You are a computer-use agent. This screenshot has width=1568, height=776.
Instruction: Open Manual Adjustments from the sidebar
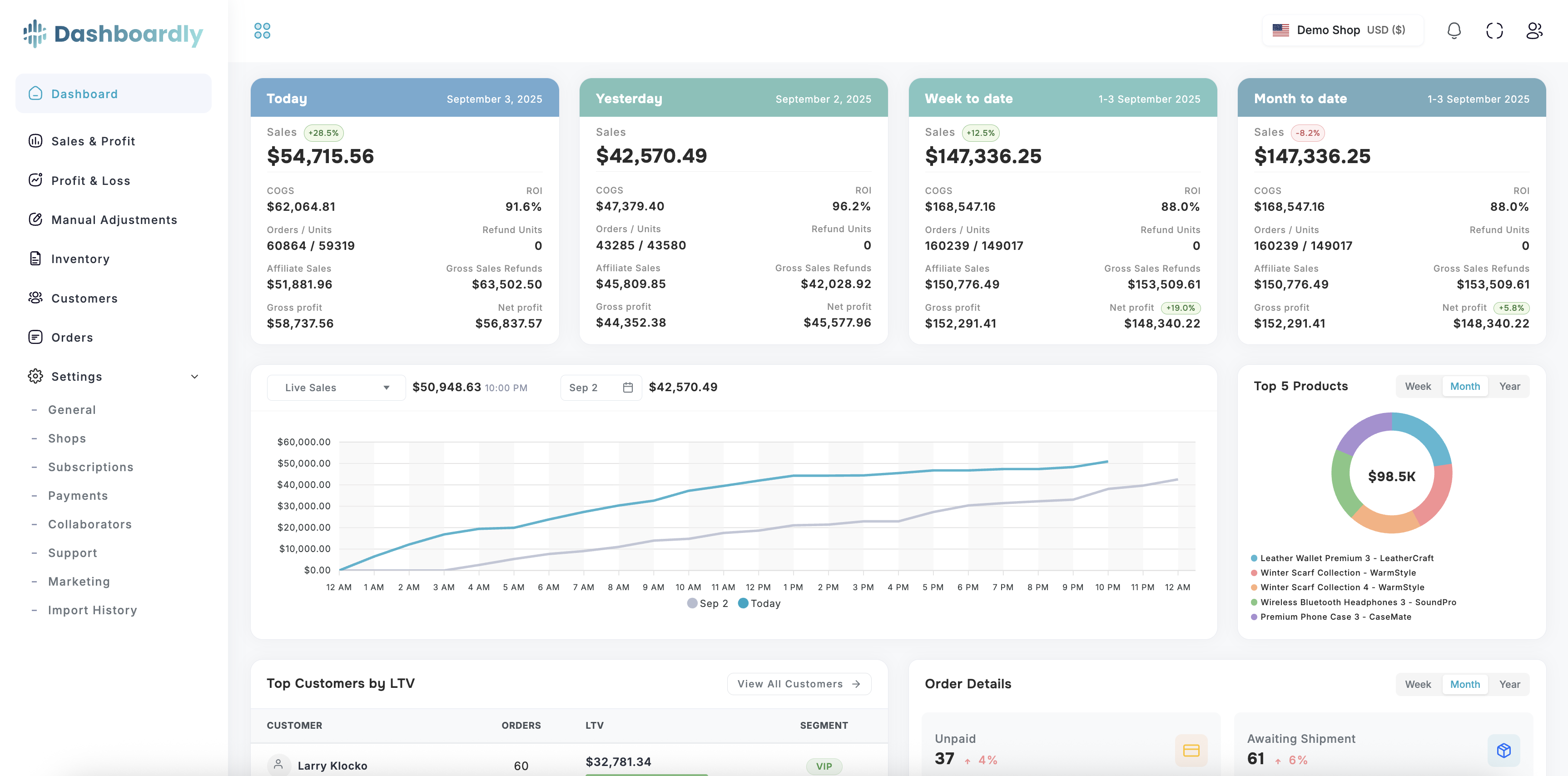pyautogui.click(x=114, y=220)
